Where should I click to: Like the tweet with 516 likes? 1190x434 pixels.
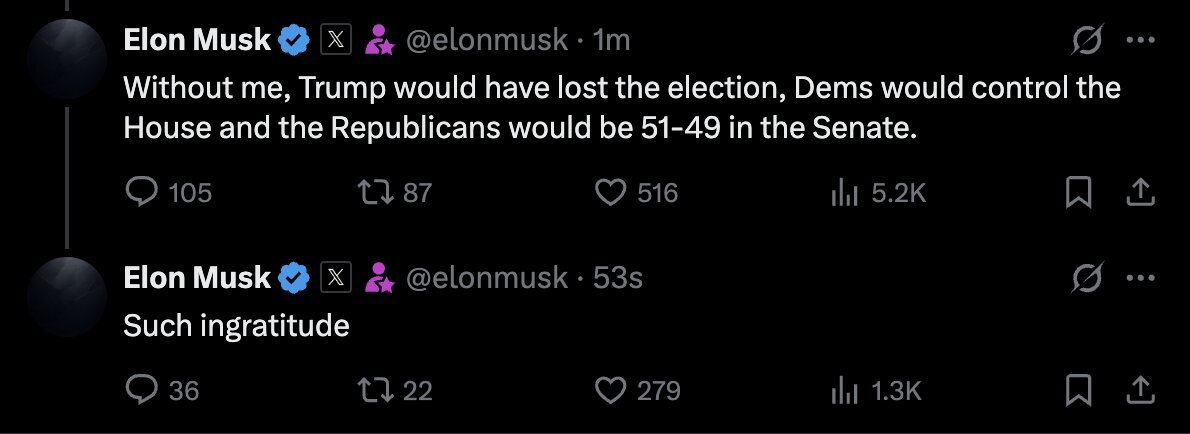coord(610,193)
